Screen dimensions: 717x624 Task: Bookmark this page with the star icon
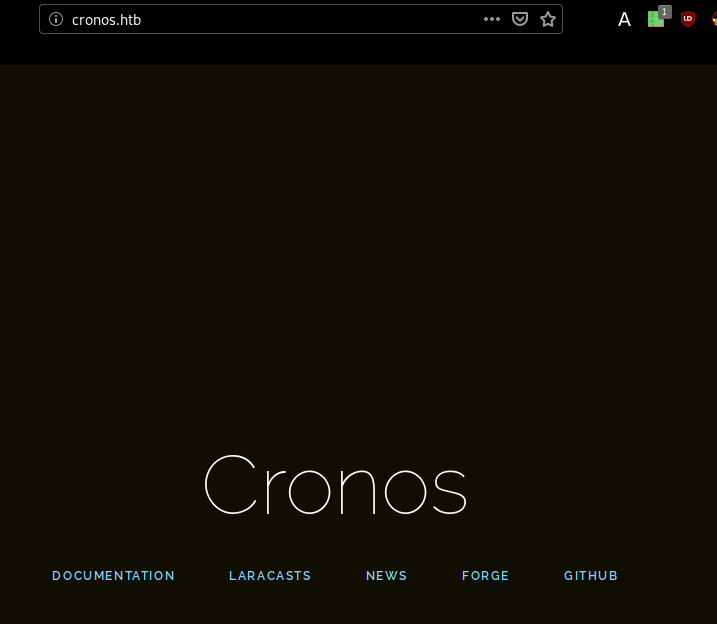548,19
